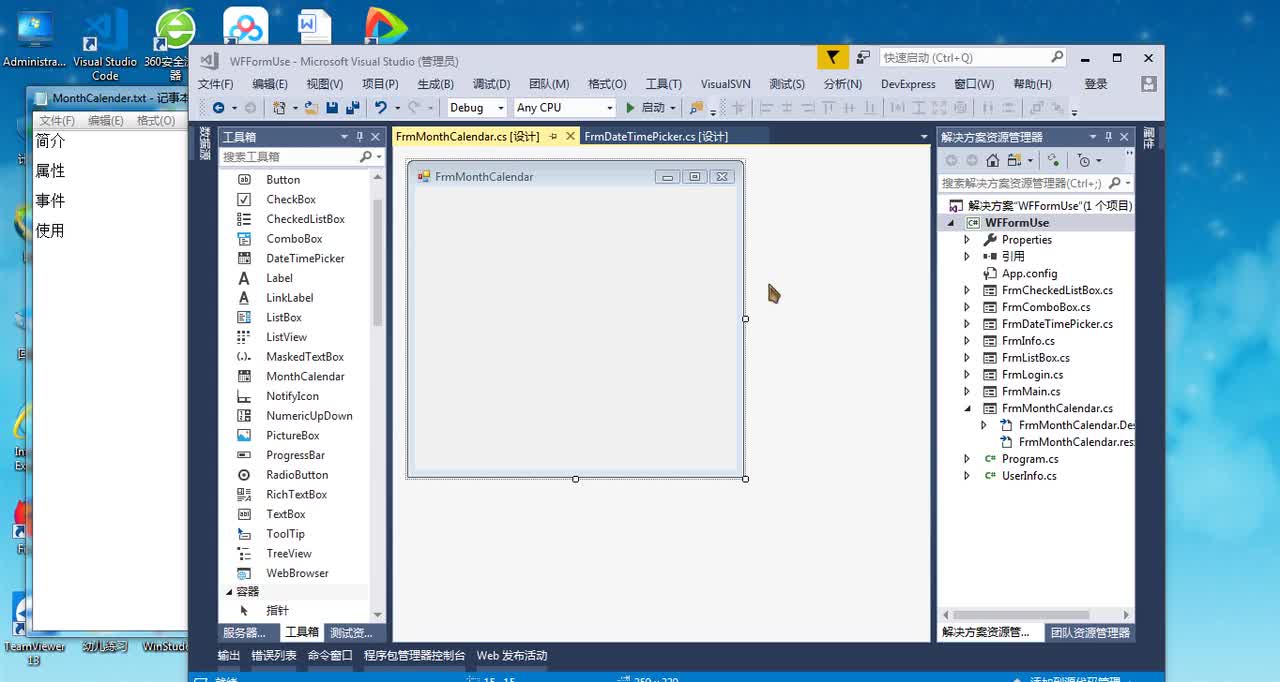Open the 错误列表 panel tab
The width and height of the screenshot is (1280, 682).
click(x=273, y=656)
